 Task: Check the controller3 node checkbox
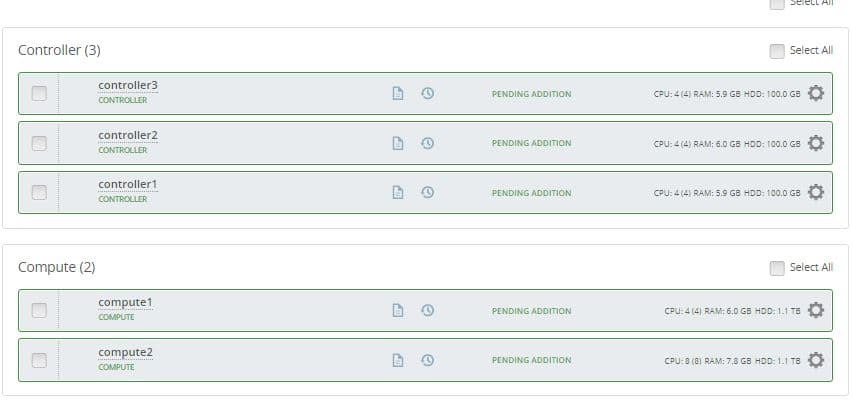(x=39, y=93)
